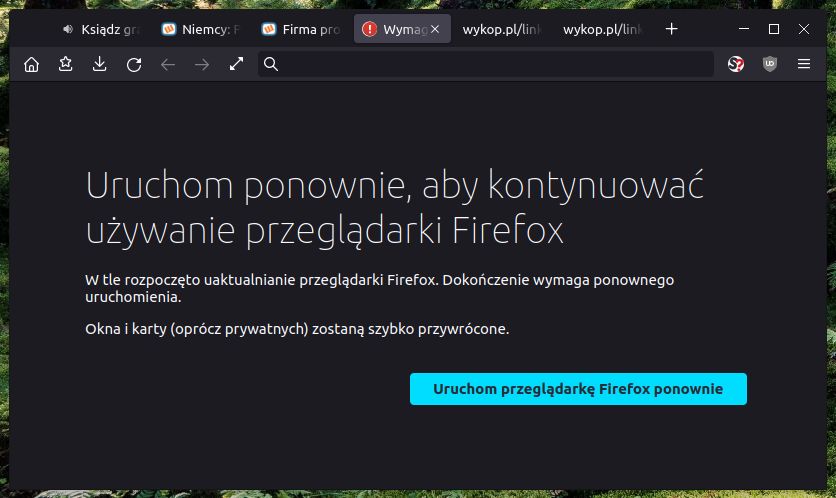Mute the audio on the Ksiądz tab
Viewport: 836px width, 498px height.
(x=68, y=29)
